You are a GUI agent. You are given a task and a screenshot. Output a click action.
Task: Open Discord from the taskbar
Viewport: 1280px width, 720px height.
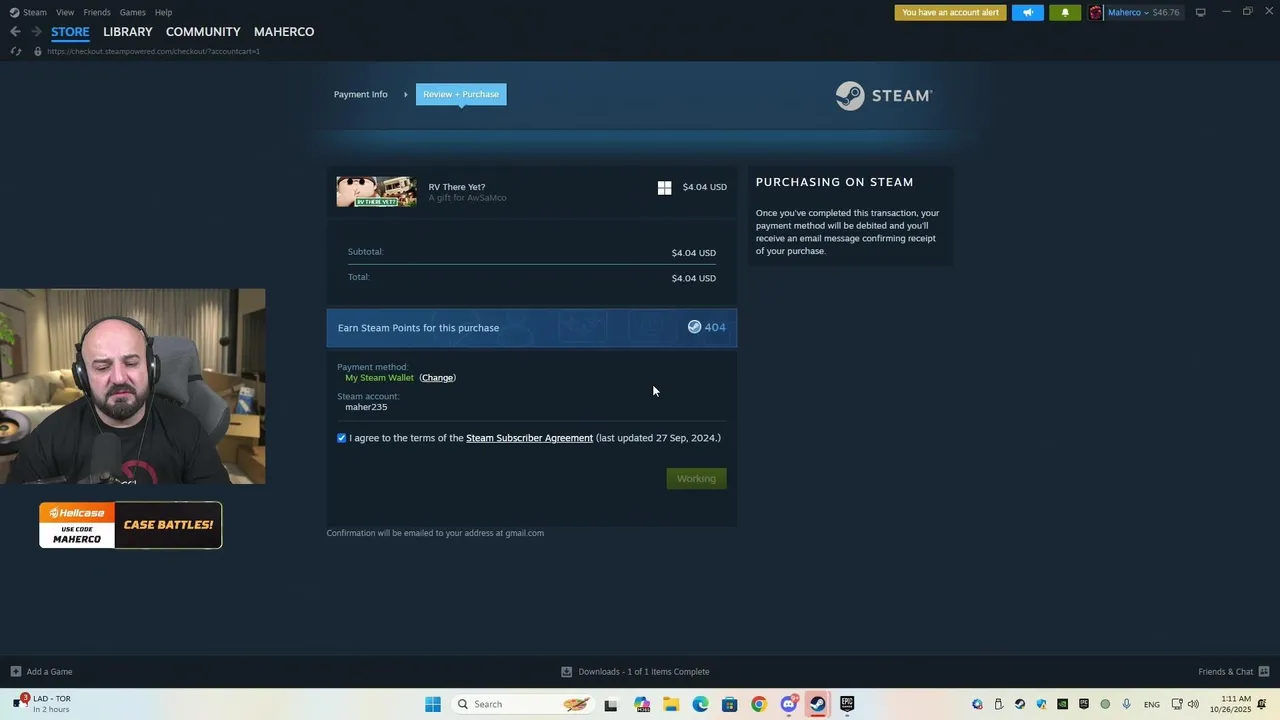click(789, 704)
